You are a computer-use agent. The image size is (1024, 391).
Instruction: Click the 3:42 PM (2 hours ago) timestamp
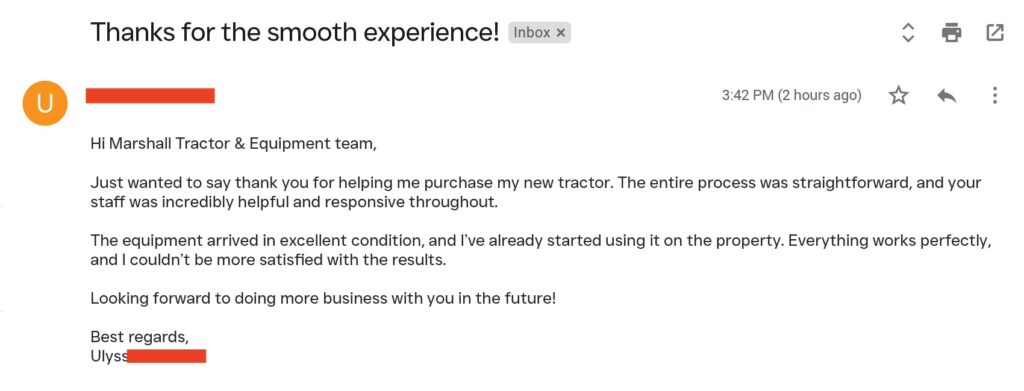[792, 96]
